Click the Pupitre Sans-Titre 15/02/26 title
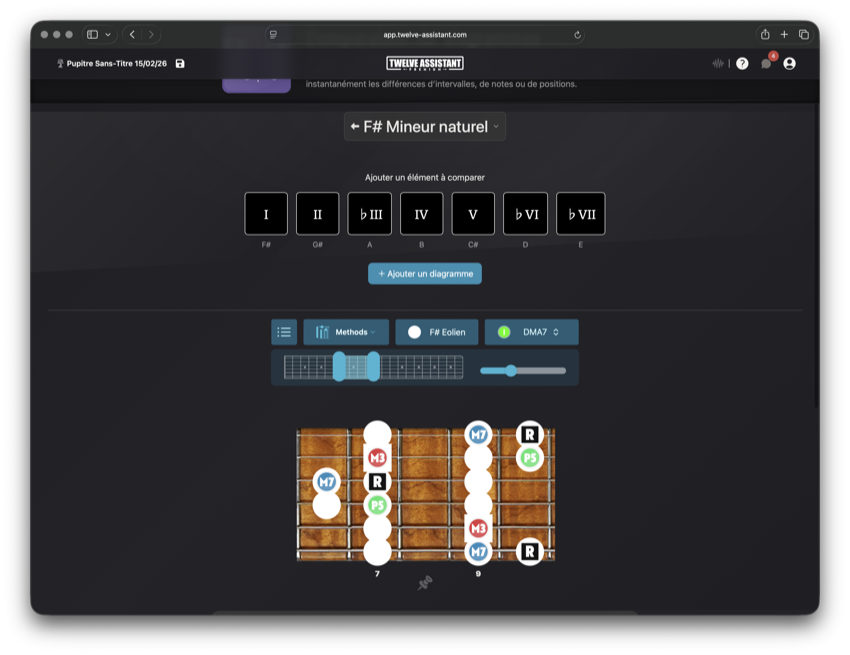850x655 pixels. (x=116, y=63)
